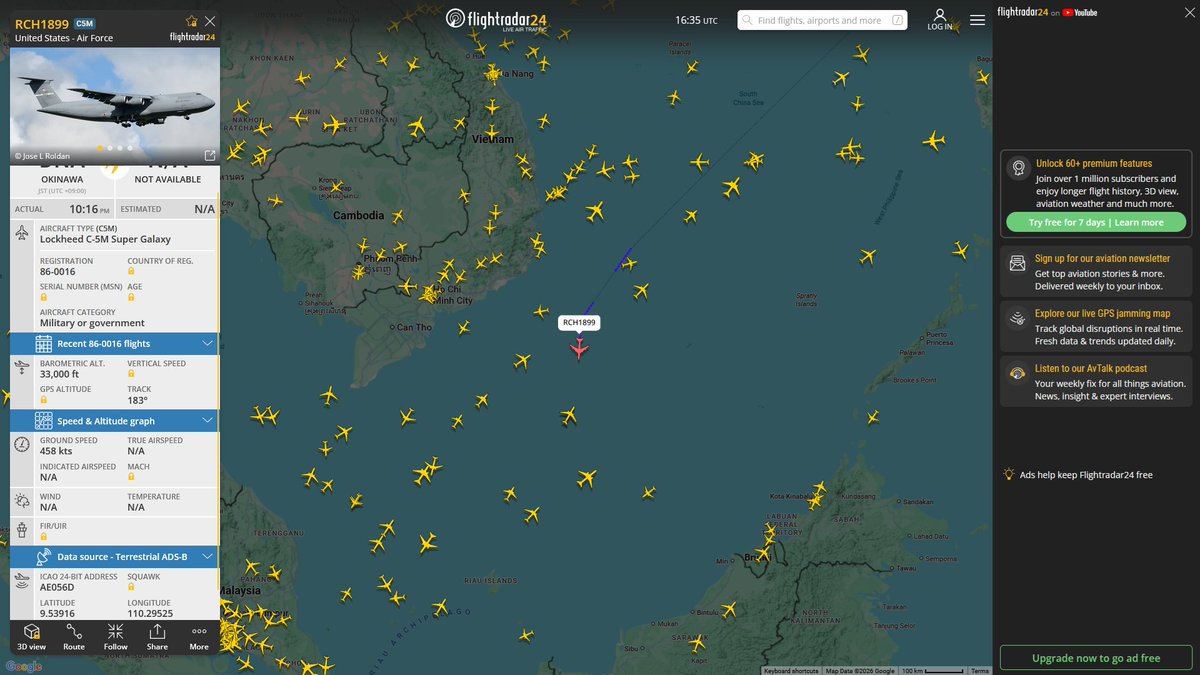Open the 3D view of the flight

pyautogui.click(x=32, y=636)
